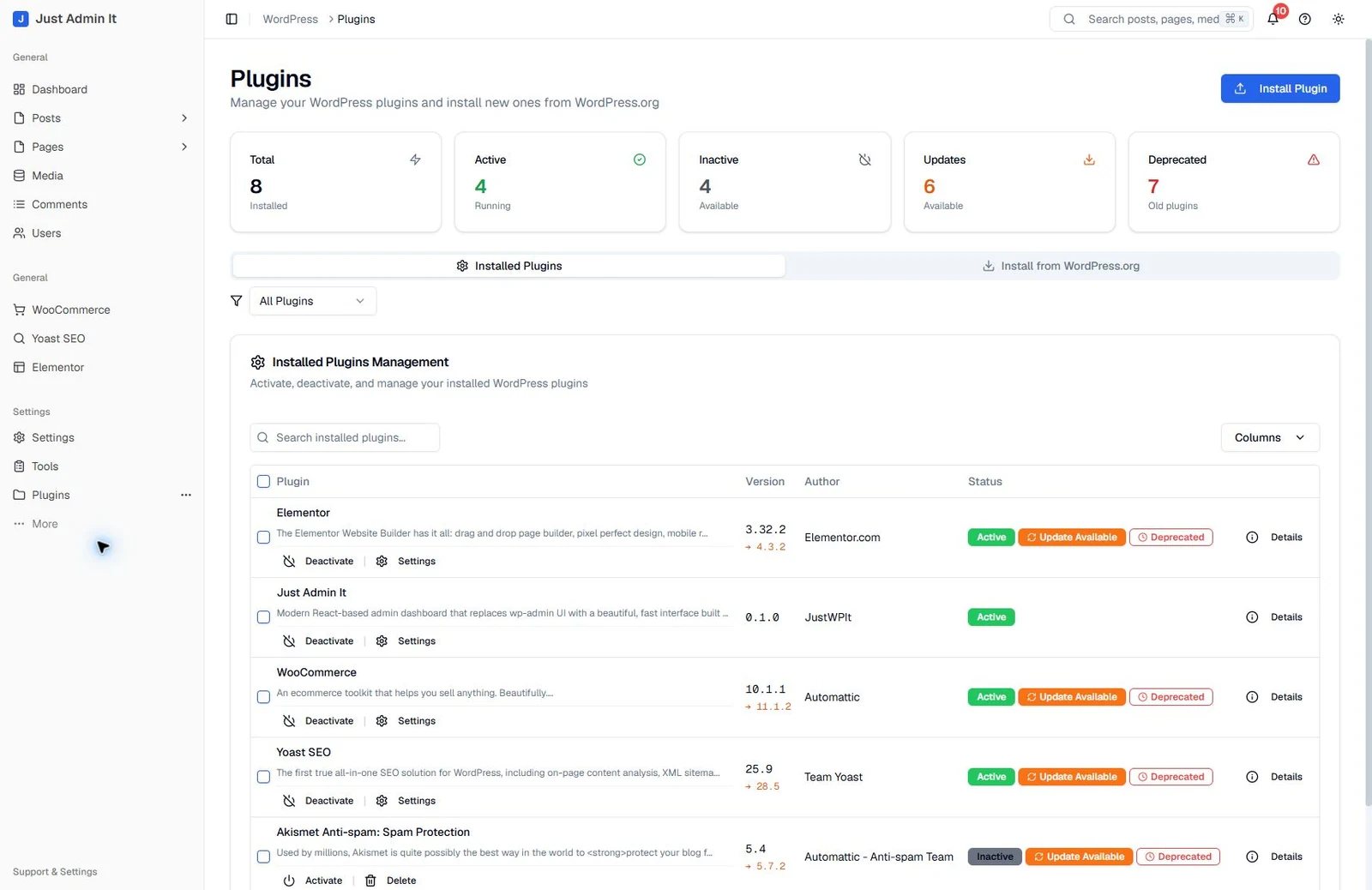Screen dimensions: 1372x890
Task: Click the Inactive card plug-off icon
Action: (x=864, y=159)
